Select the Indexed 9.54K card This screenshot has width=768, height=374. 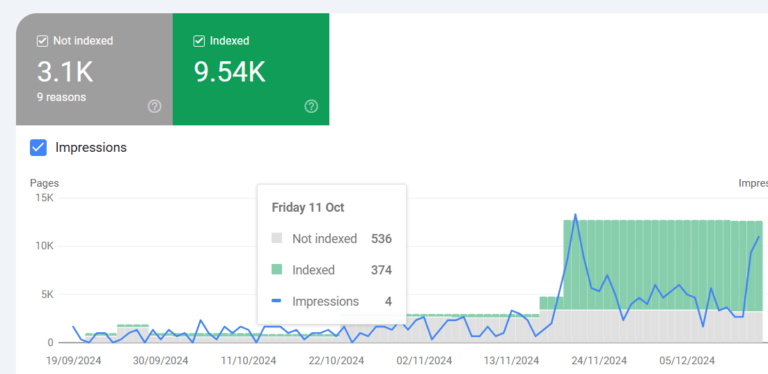tap(251, 69)
